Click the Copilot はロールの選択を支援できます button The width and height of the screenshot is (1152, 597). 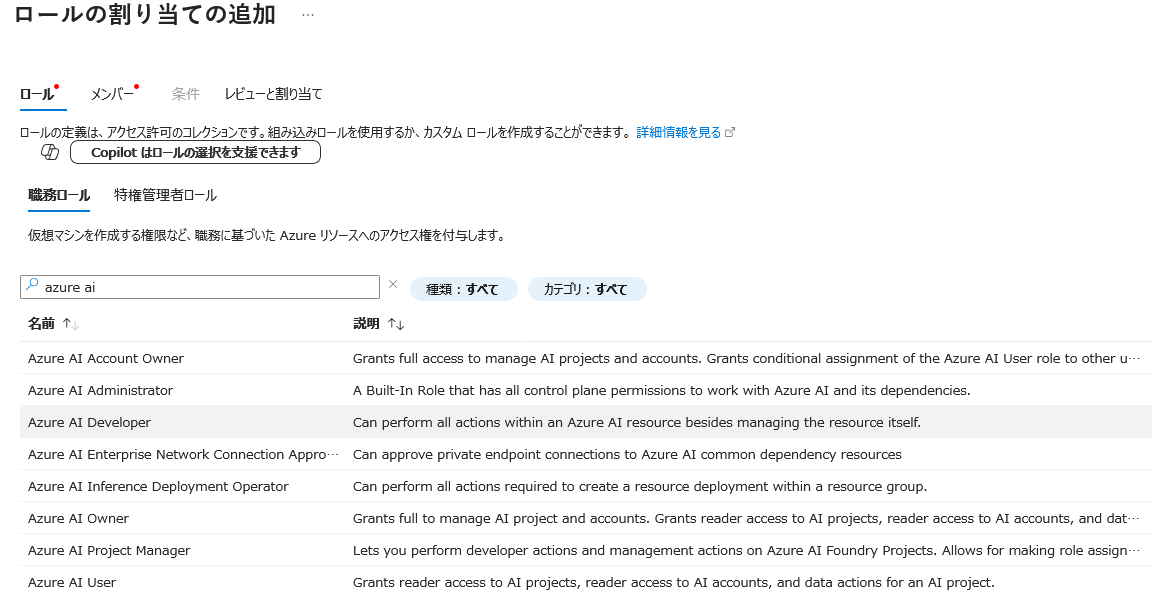pyautogui.click(x=195, y=152)
